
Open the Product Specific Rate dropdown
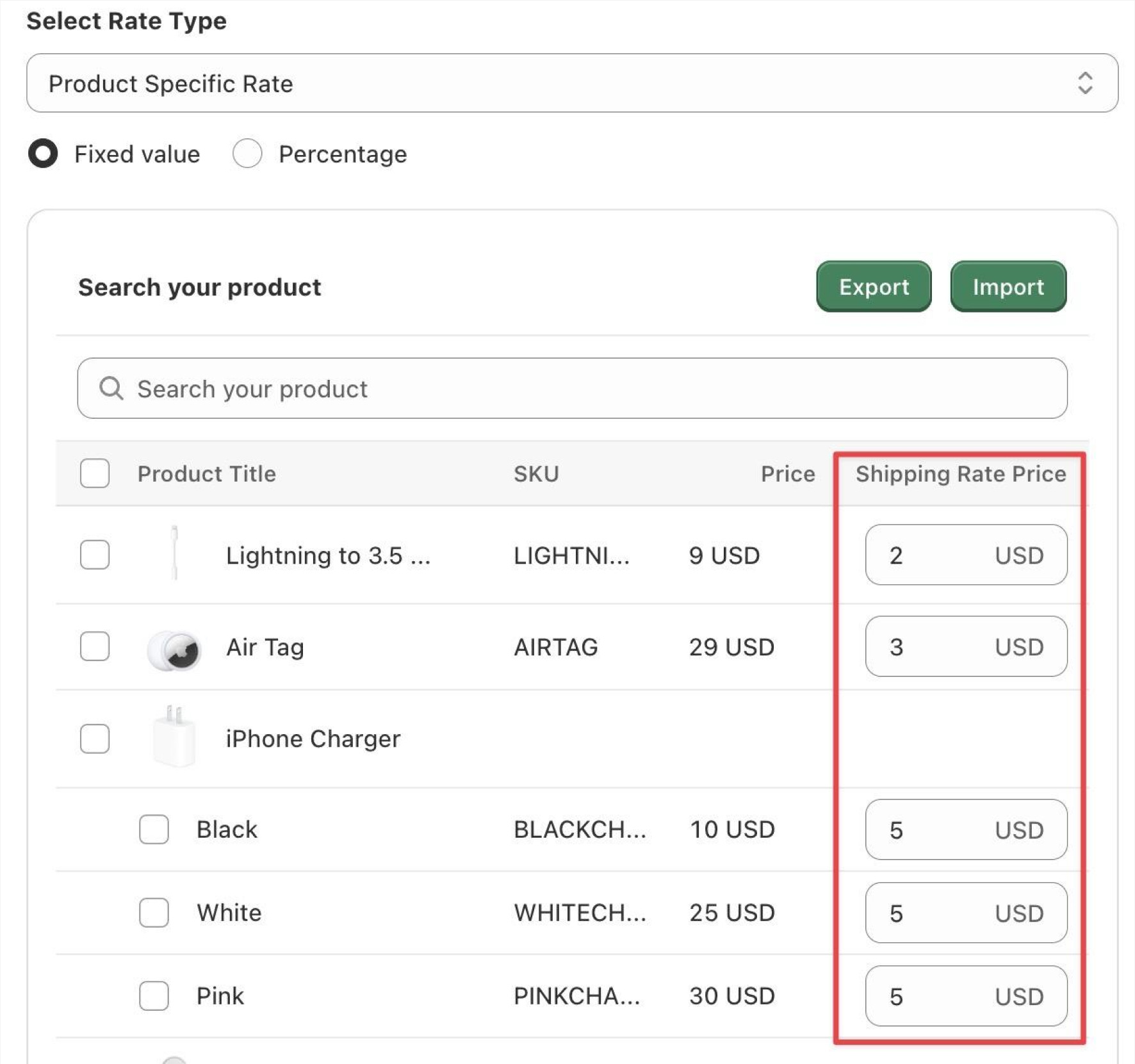pos(572,83)
